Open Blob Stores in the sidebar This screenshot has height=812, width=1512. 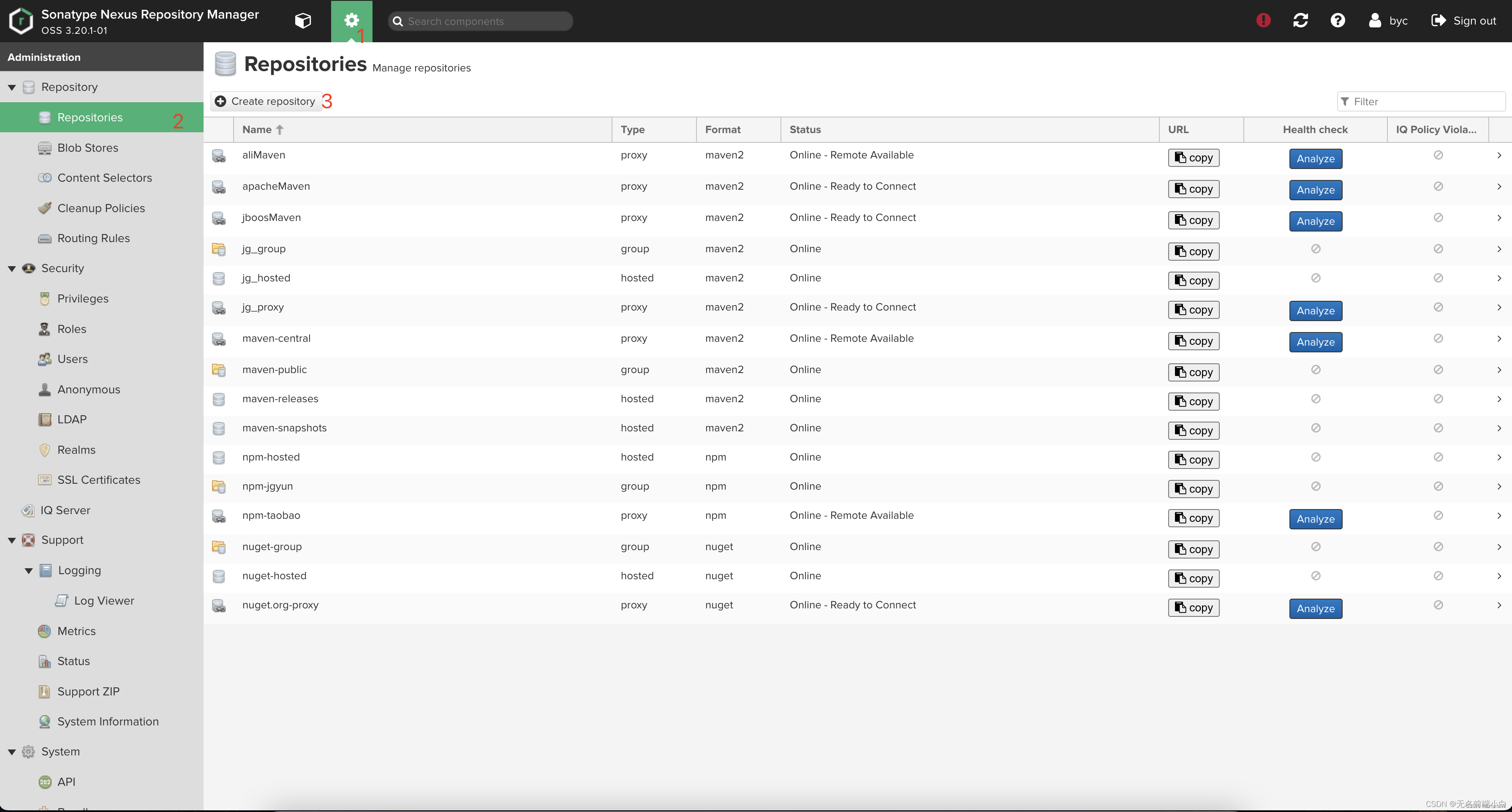(87, 148)
